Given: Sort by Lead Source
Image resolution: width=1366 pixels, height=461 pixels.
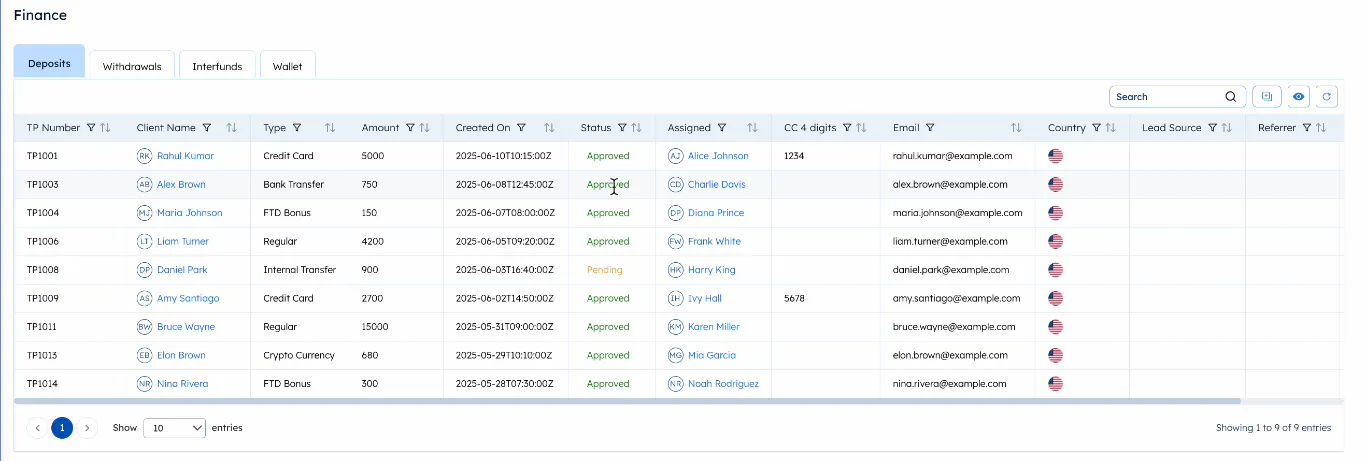Looking at the screenshot, I should (x=1226, y=128).
